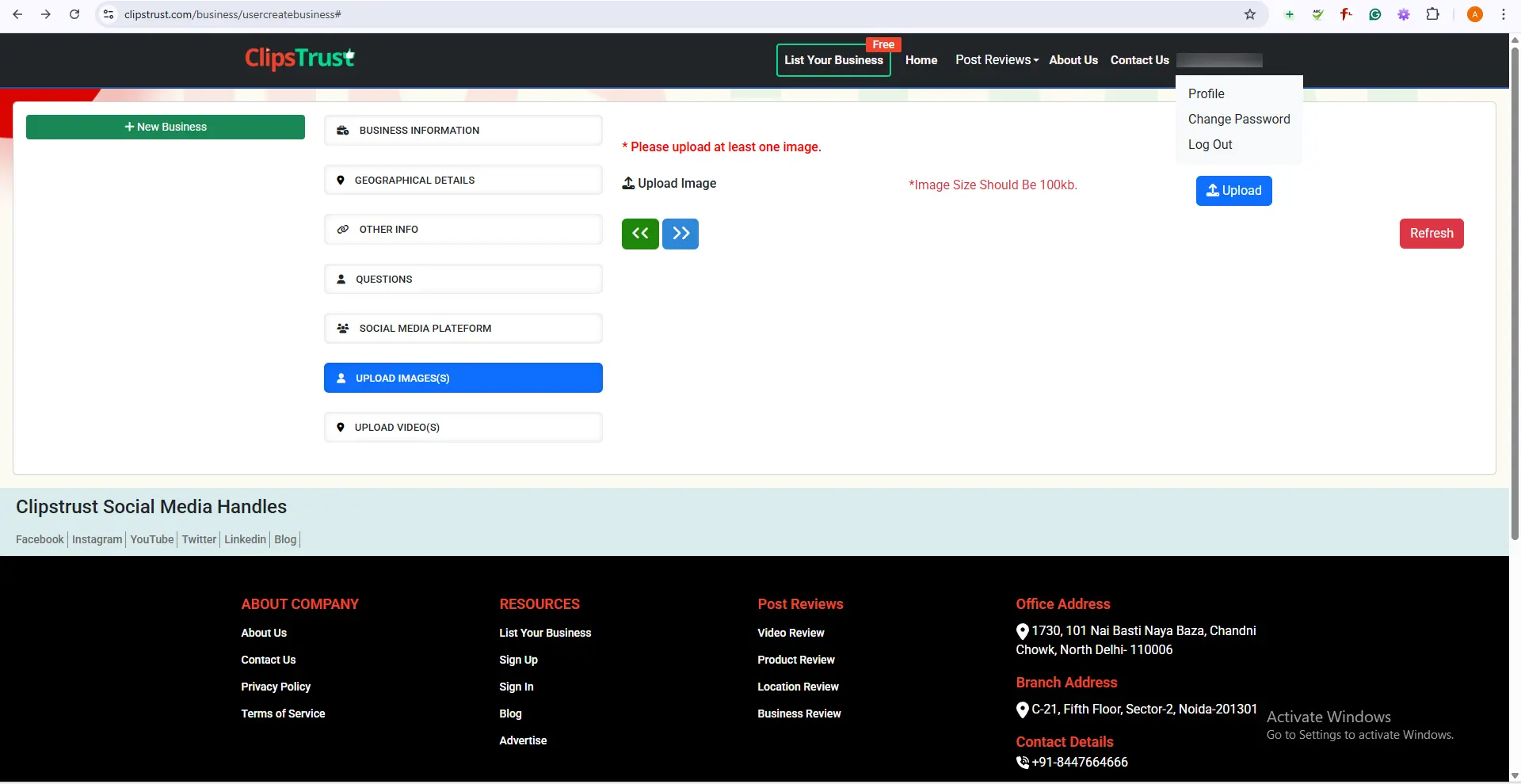Image resolution: width=1521 pixels, height=784 pixels.
Task: Click footer About Us link
Action: point(264,633)
